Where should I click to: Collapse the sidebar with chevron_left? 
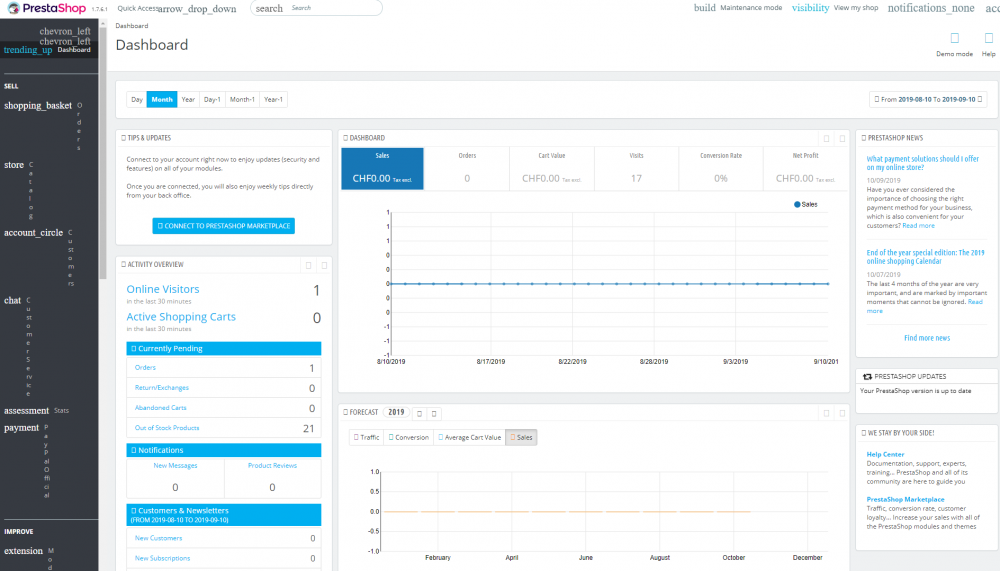click(x=65, y=31)
